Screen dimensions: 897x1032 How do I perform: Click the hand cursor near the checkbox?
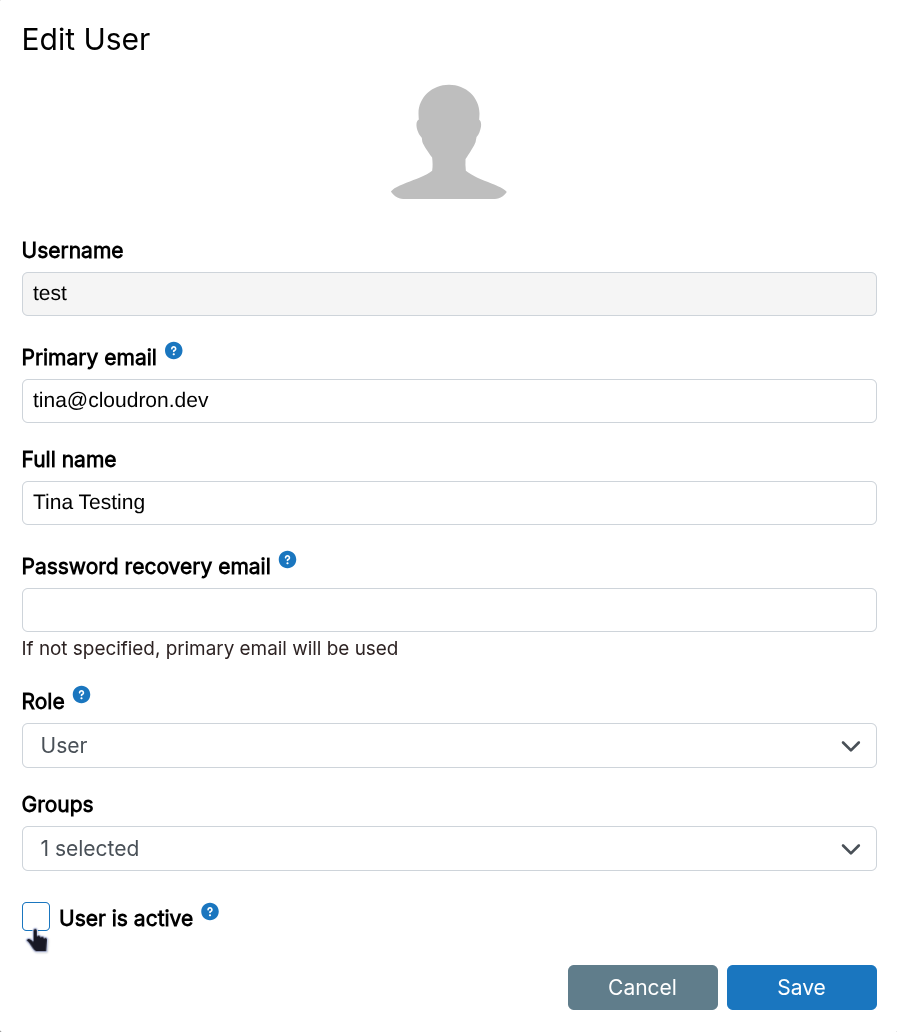tap(38, 941)
